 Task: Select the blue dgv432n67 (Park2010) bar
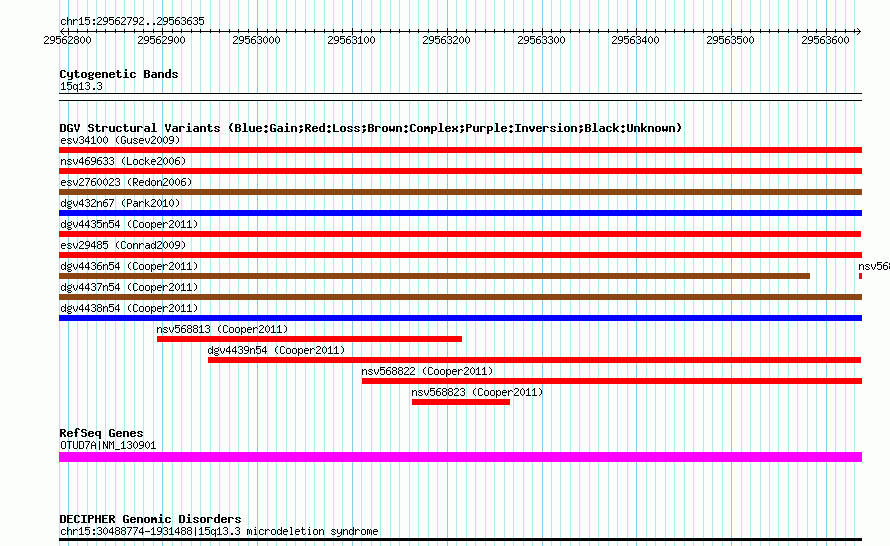(x=460, y=213)
